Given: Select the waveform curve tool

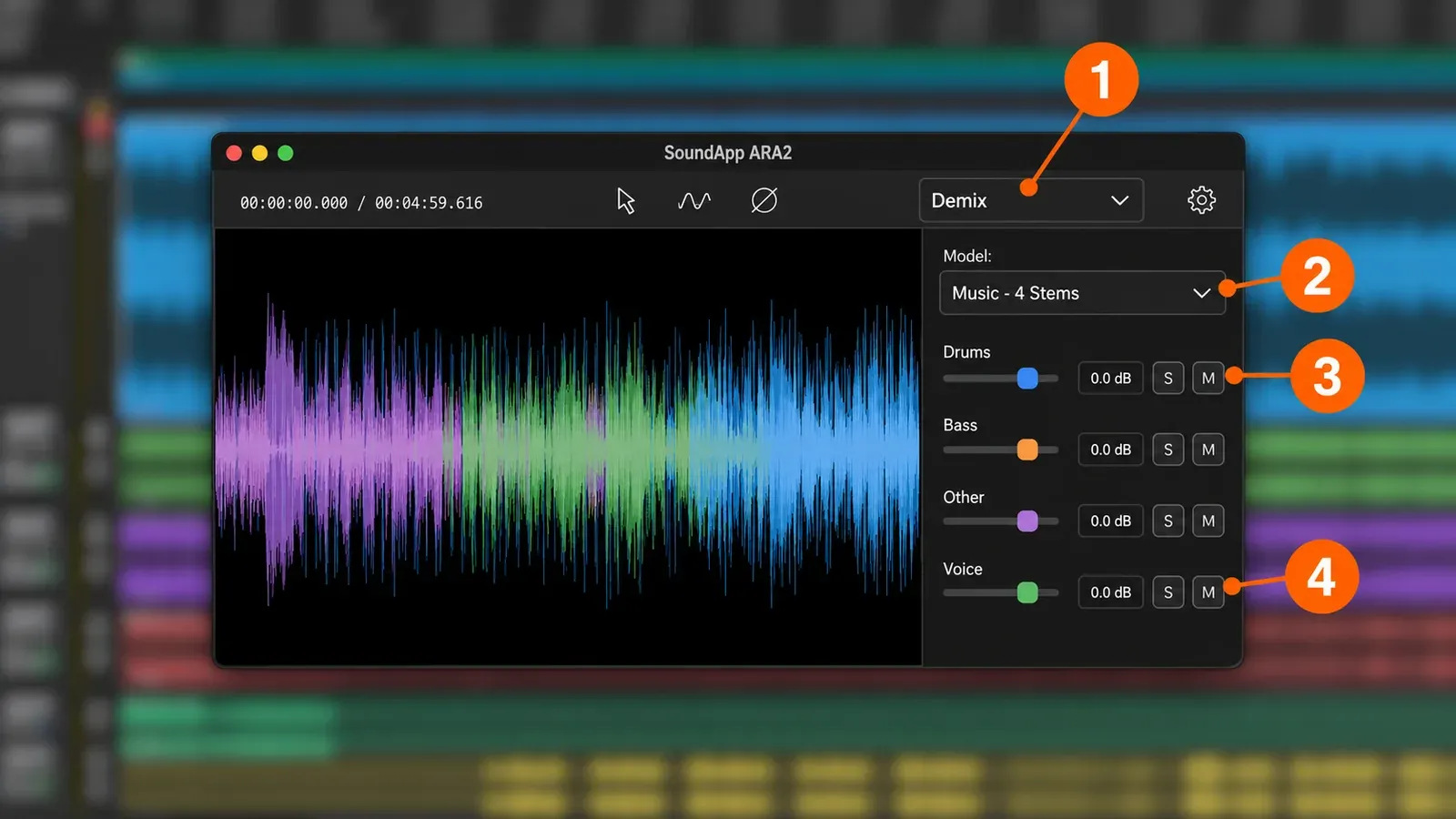Looking at the screenshot, I should (x=694, y=200).
